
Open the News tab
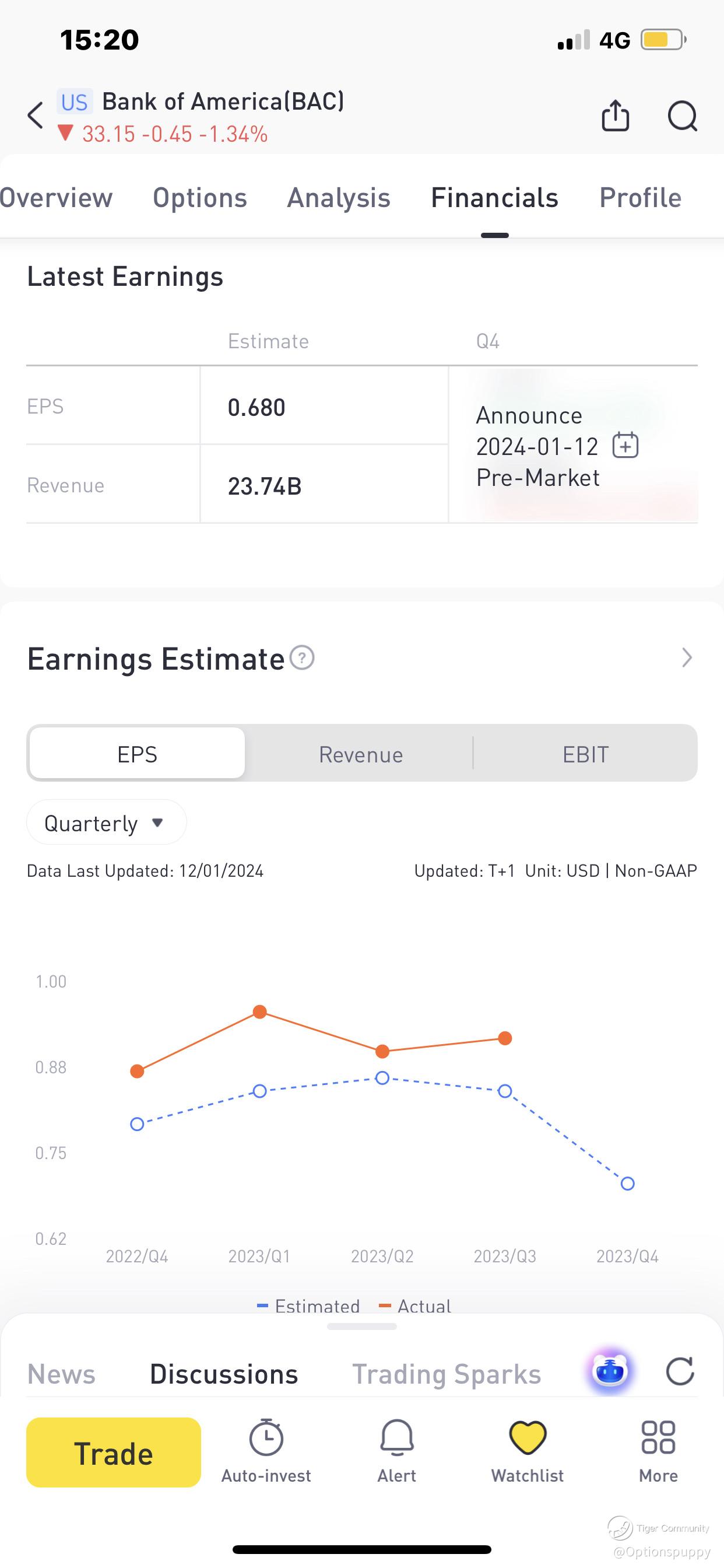(x=61, y=1374)
